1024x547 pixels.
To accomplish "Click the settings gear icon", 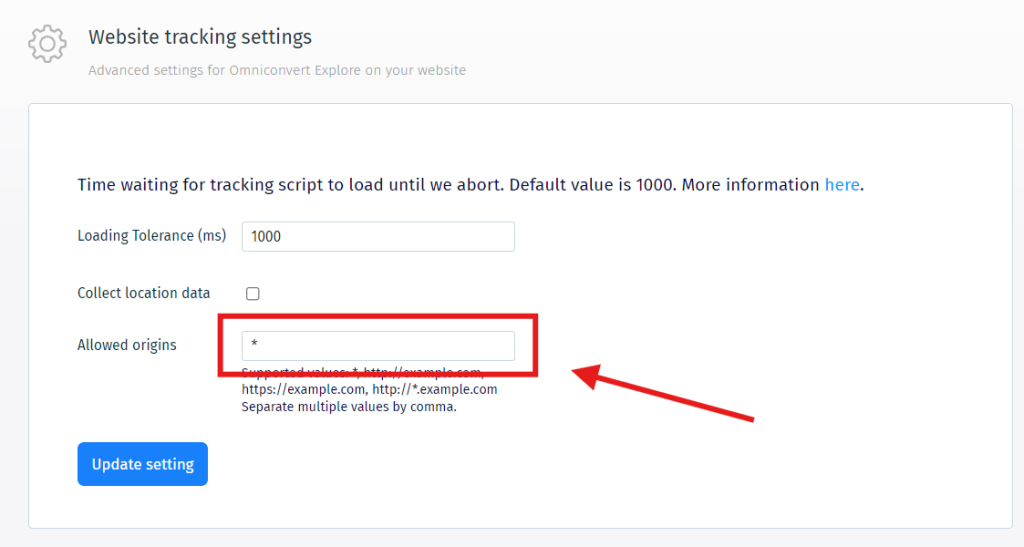I will coord(47,44).
